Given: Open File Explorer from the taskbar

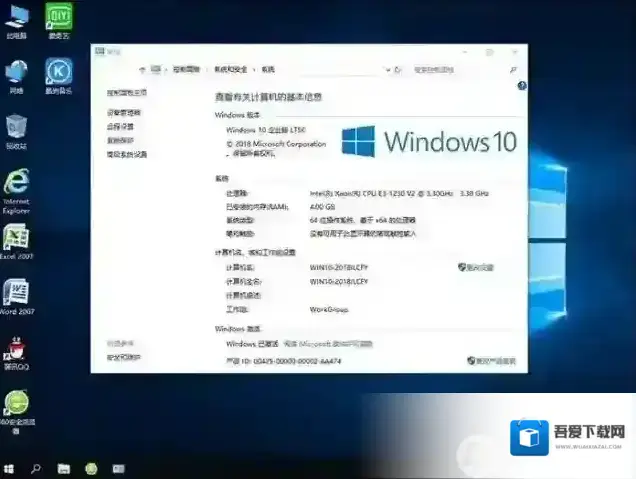Looking at the screenshot, I should pyautogui.click(x=63, y=468).
